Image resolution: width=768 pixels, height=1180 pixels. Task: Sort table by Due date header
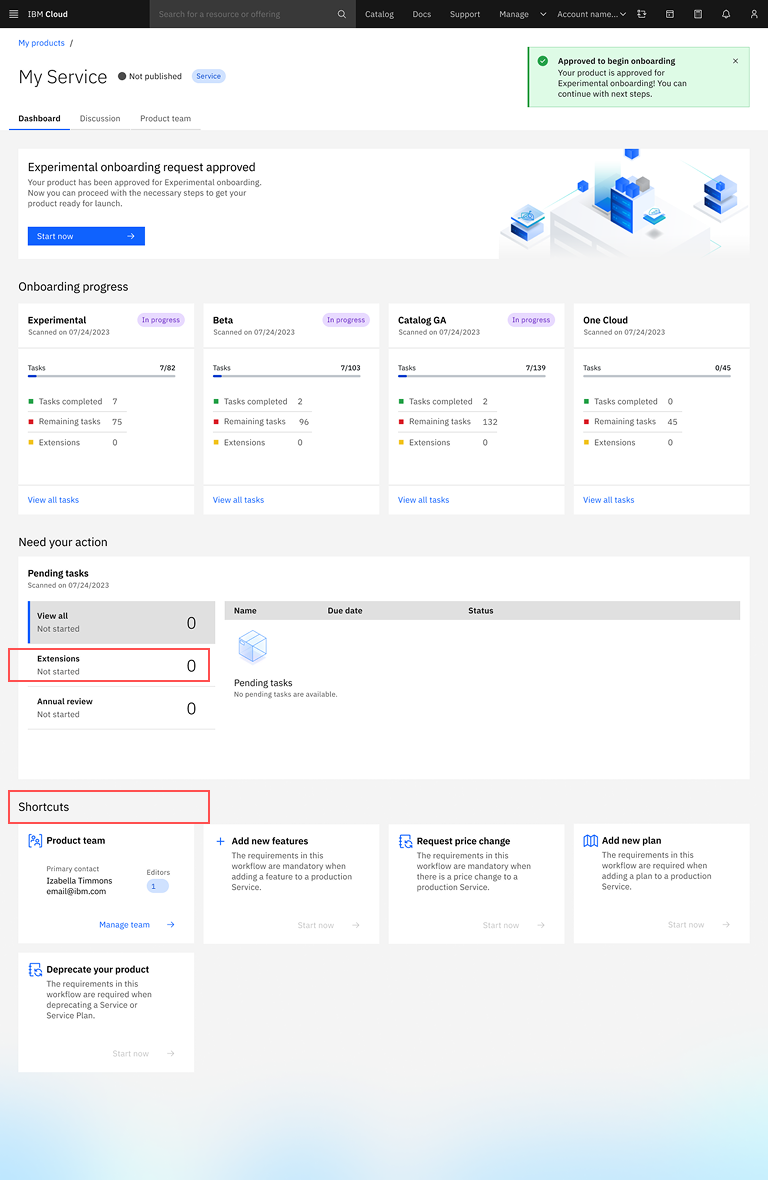pyautogui.click(x=345, y=610)
